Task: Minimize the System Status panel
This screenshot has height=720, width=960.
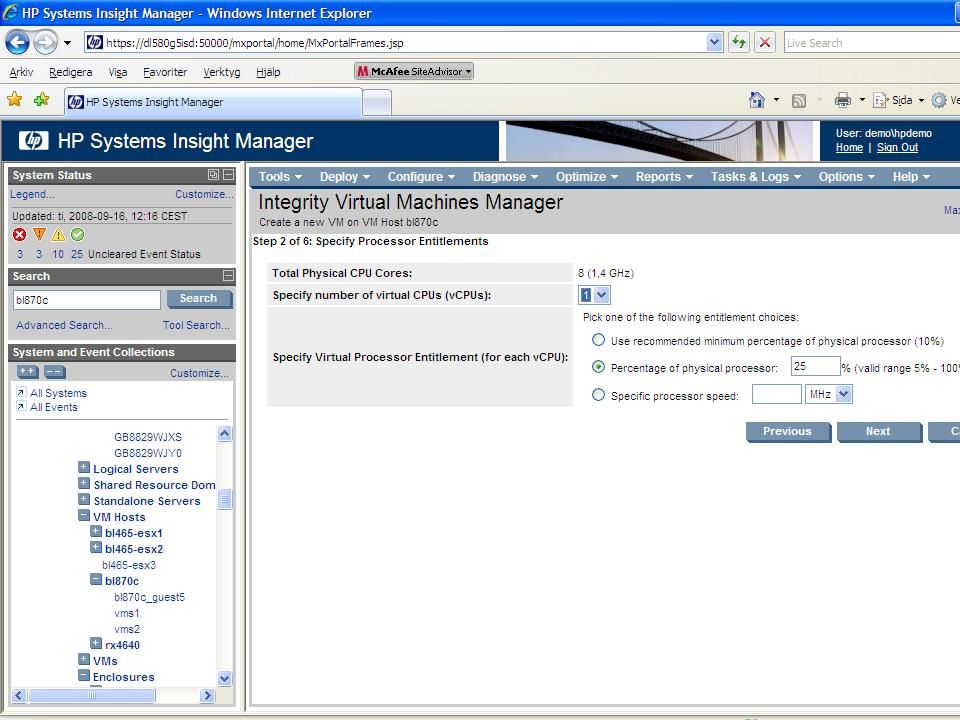Action: click(228, 174)
